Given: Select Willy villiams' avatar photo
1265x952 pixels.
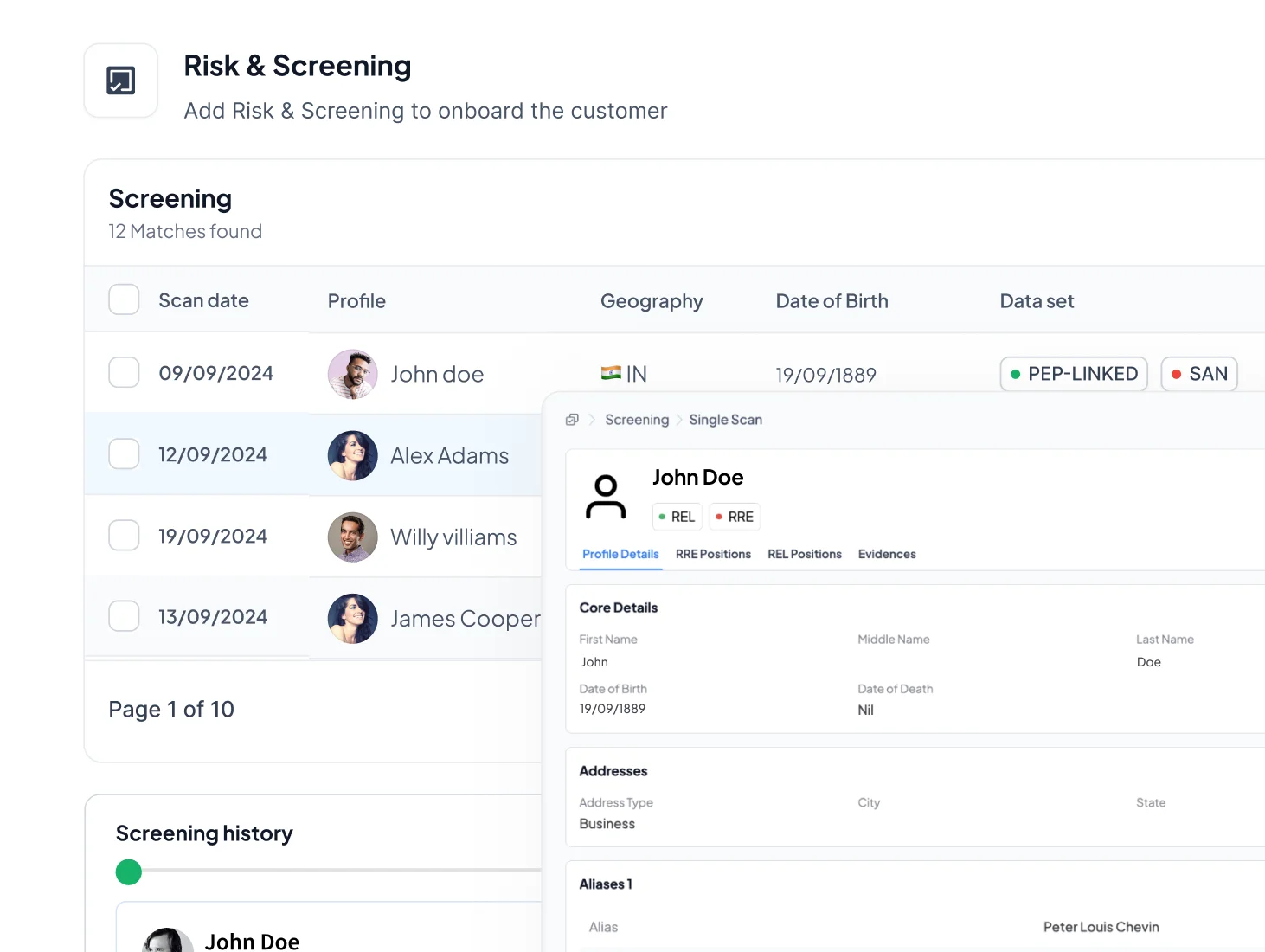Looking at the screenshot, I should point(352,537).
